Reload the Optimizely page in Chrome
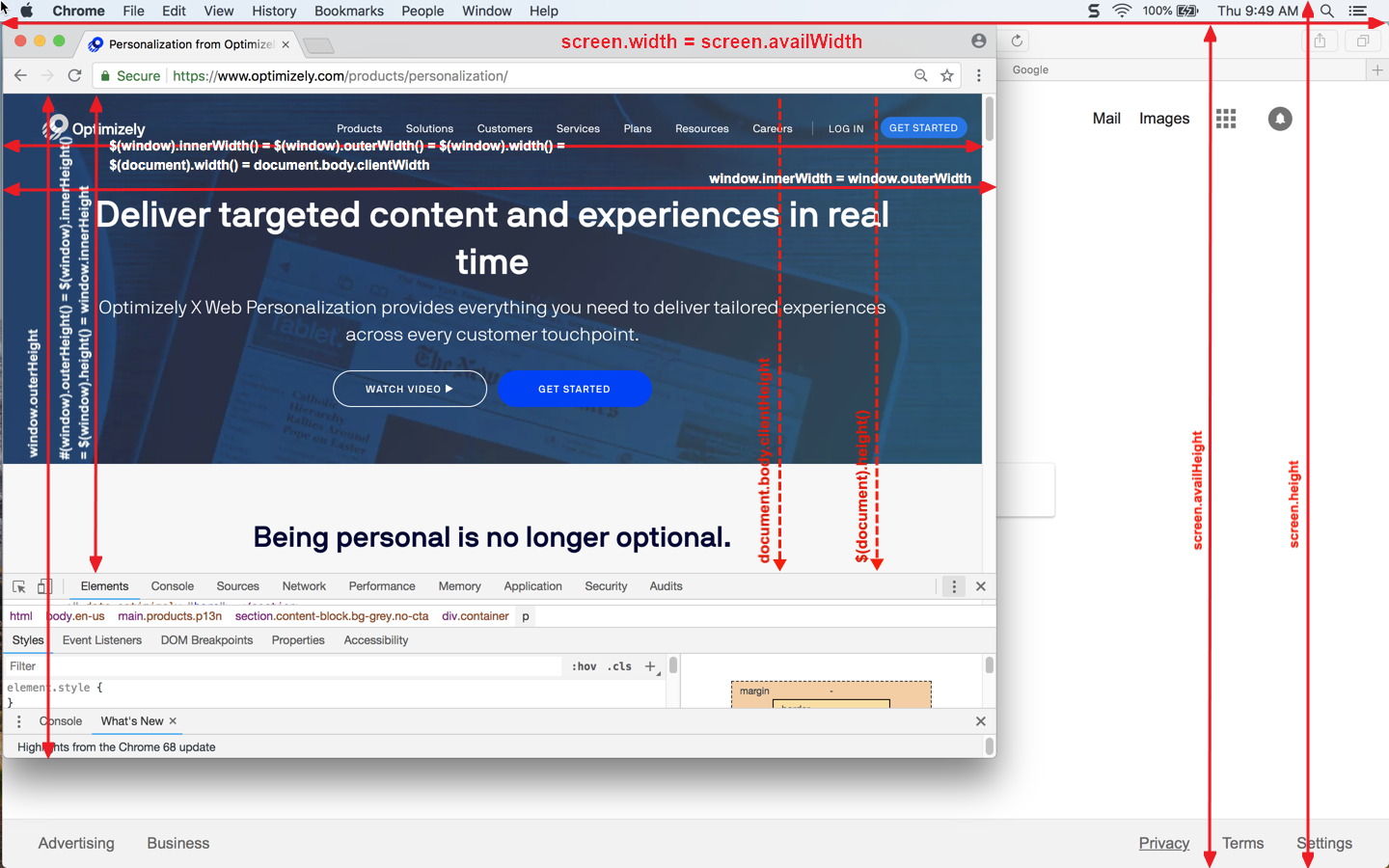 click(74, 75)
